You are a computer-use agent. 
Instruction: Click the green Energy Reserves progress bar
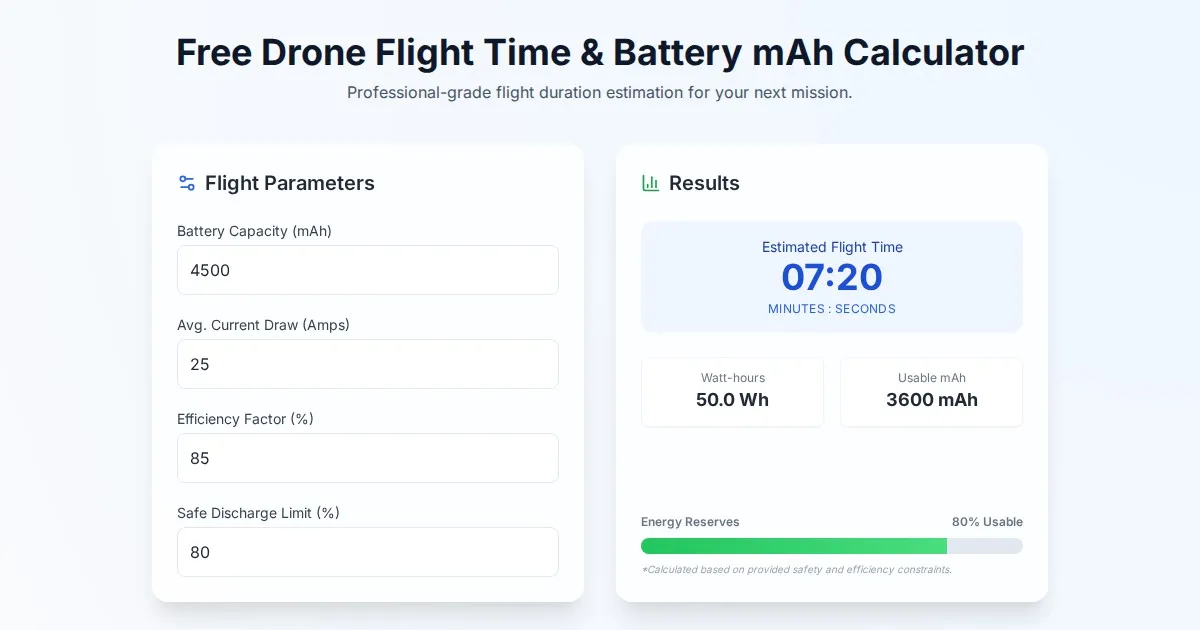pyautogui.click(x=793, y=546)
